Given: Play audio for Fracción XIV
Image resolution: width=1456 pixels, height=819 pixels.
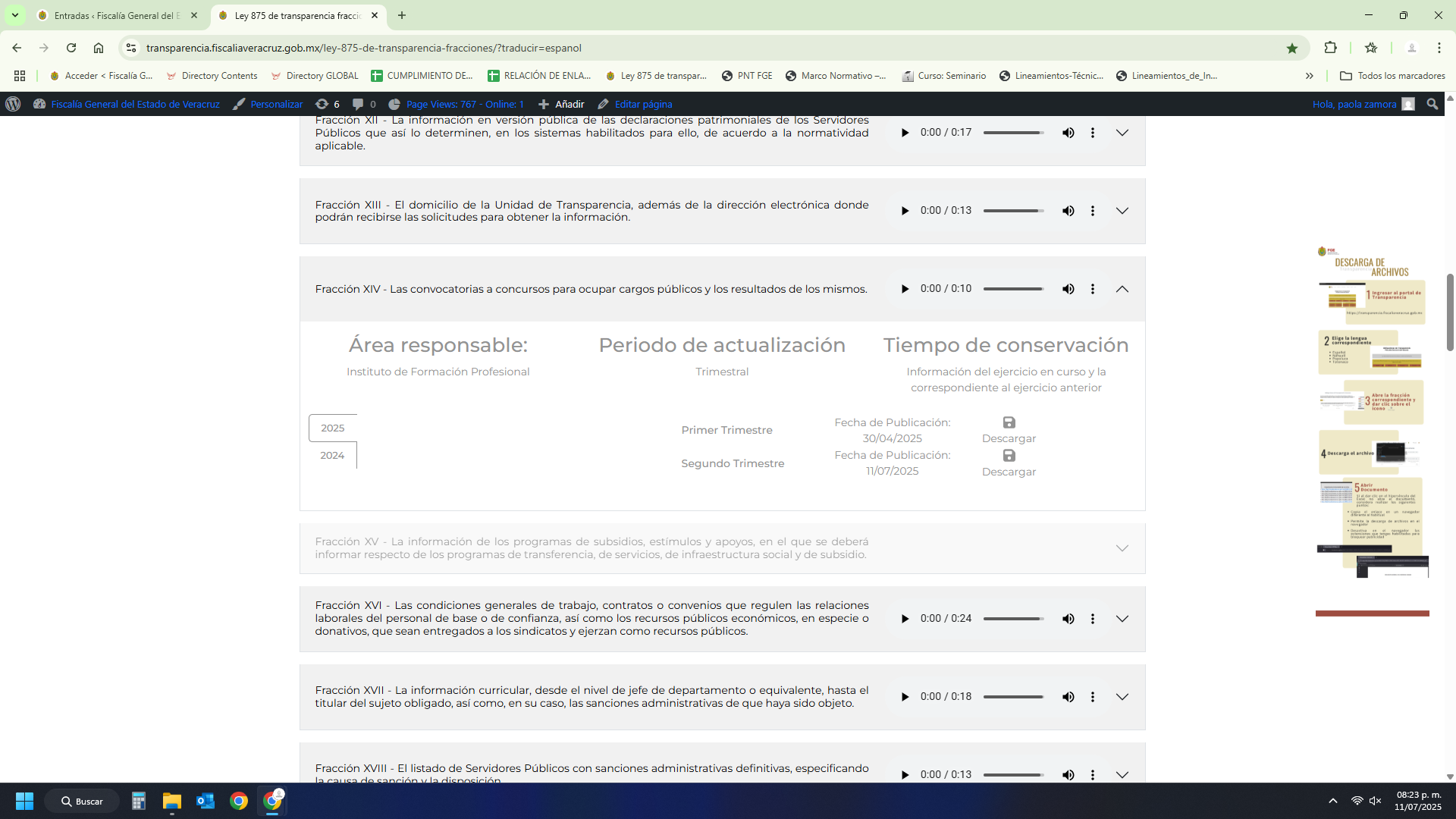Looking at the screenshot, I should (x=905, y=289).
